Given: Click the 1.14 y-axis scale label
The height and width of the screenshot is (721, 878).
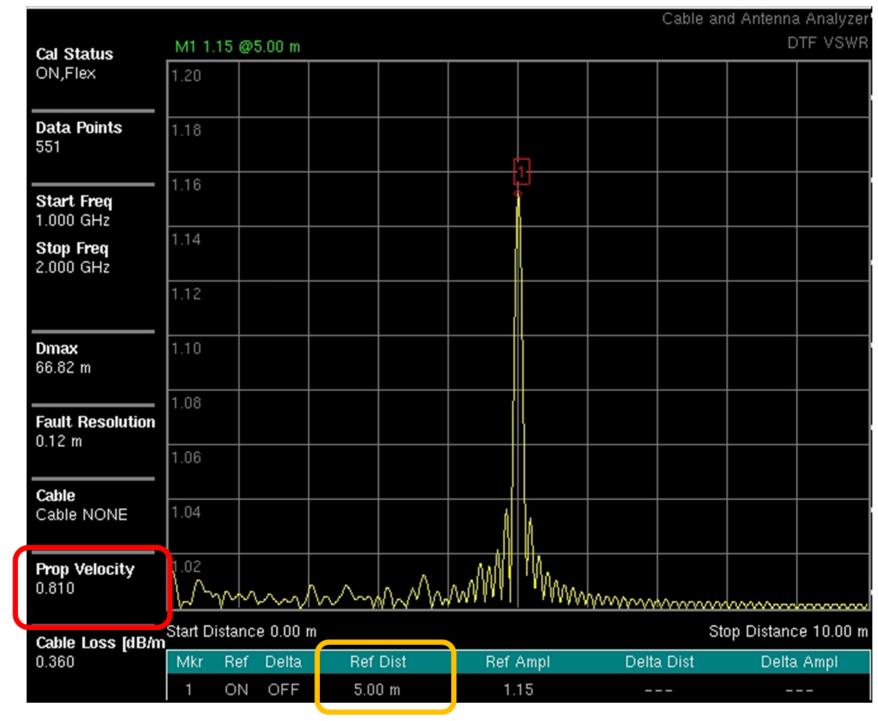Looking at the screenshot, I should (x=186, y=240).
